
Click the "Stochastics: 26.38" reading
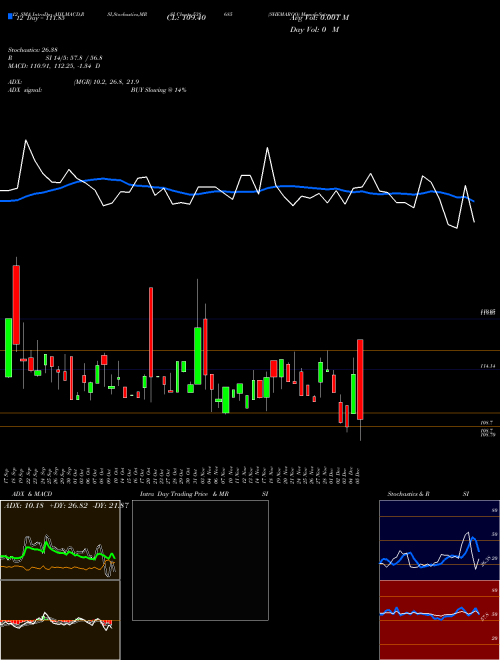click(x=32, y=50)
